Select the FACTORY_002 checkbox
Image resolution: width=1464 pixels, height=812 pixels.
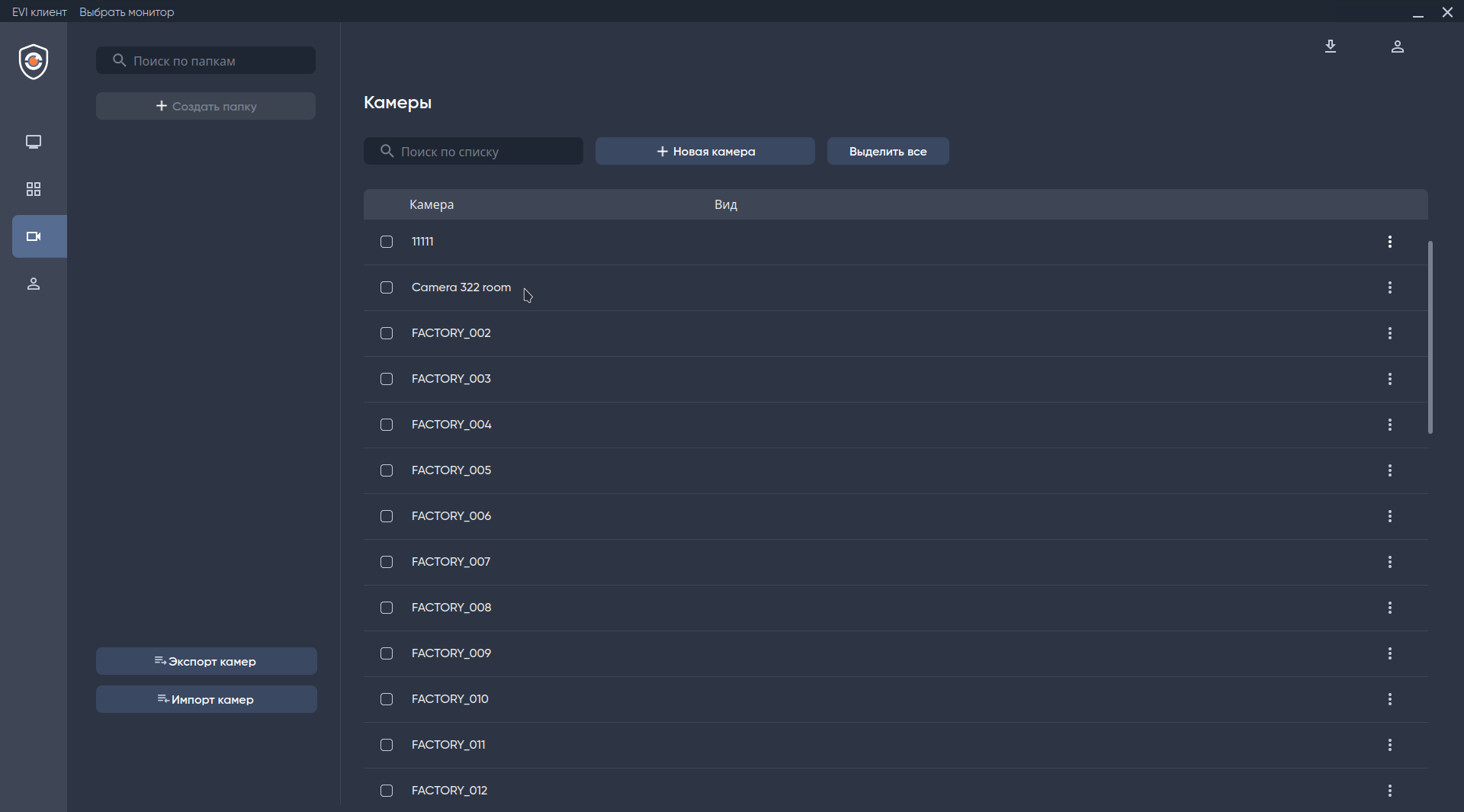coord(387,333)
